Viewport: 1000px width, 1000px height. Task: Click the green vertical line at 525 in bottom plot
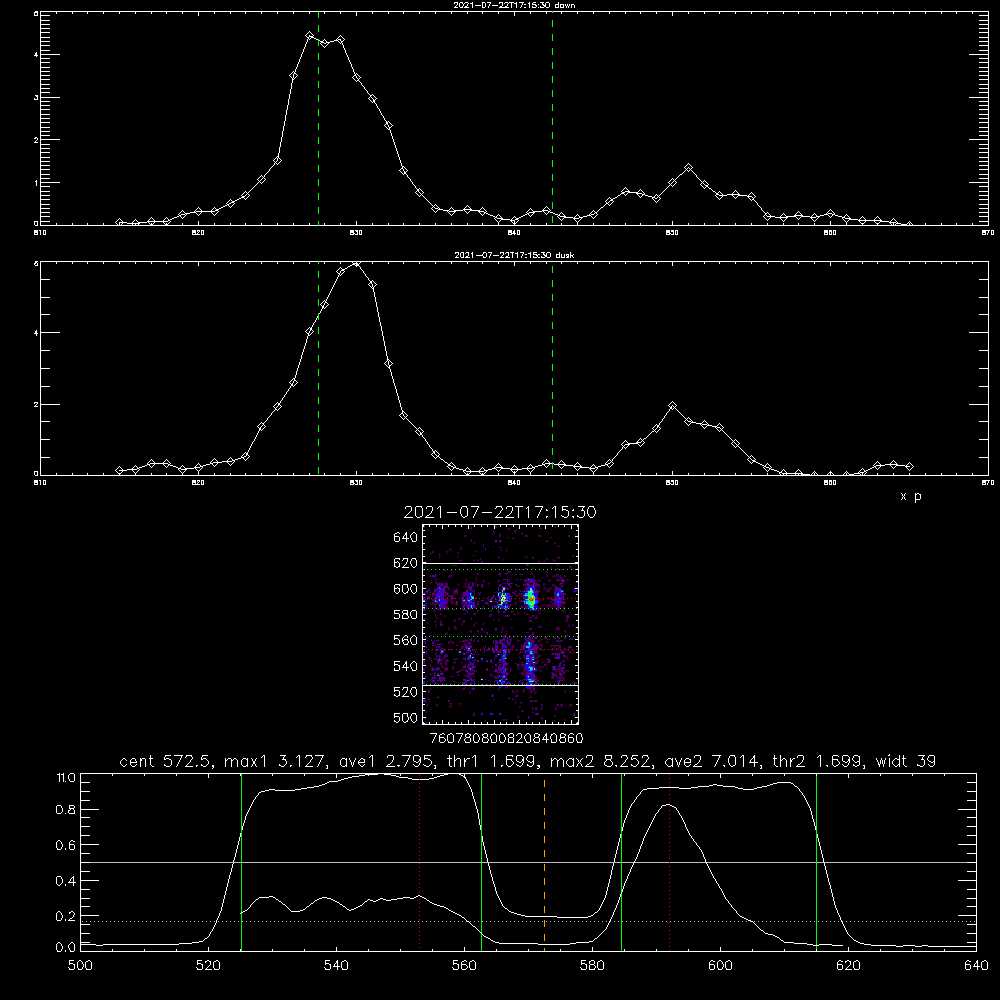[241, 861]
